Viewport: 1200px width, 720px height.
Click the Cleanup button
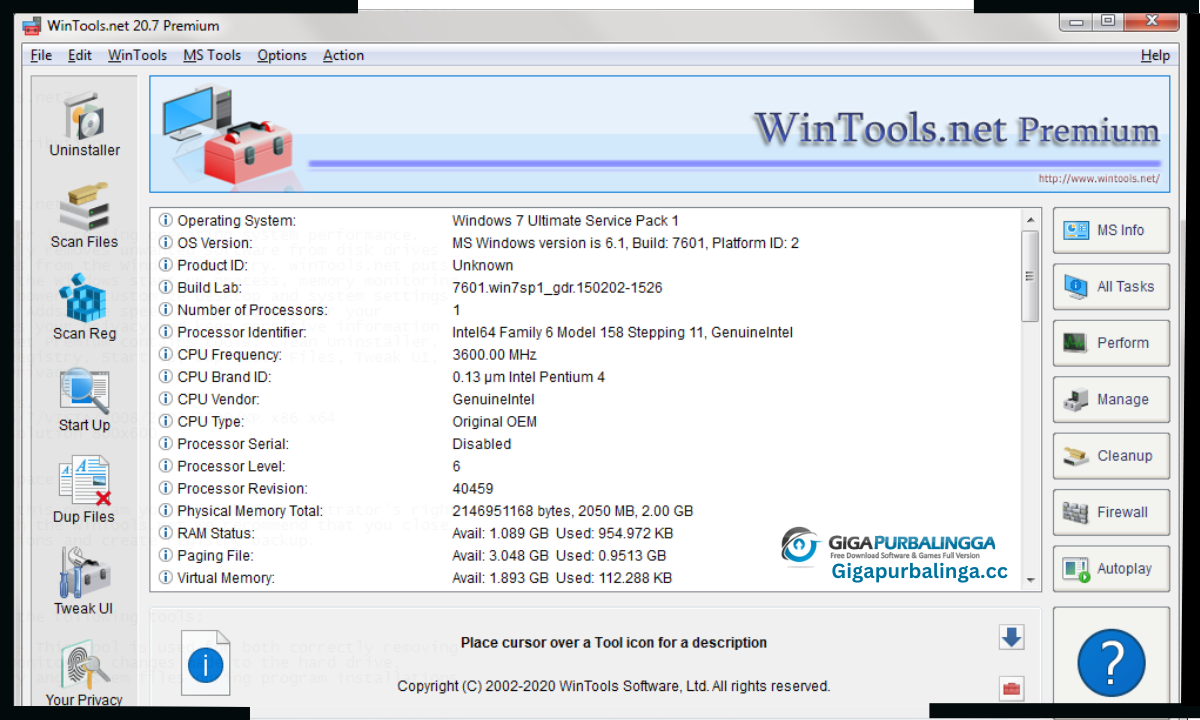tap(1111, 455)
